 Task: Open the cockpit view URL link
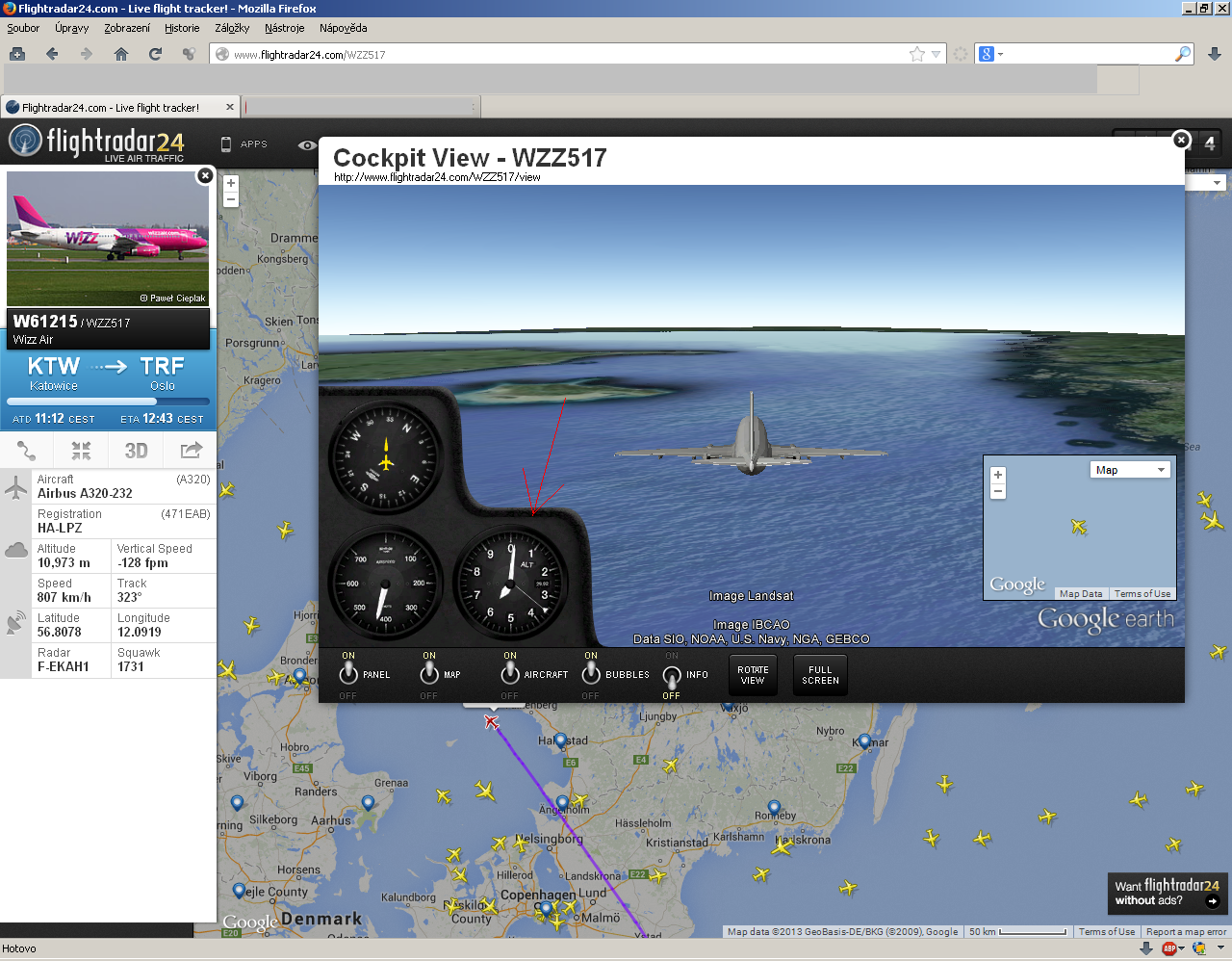[x=437, y=177]
